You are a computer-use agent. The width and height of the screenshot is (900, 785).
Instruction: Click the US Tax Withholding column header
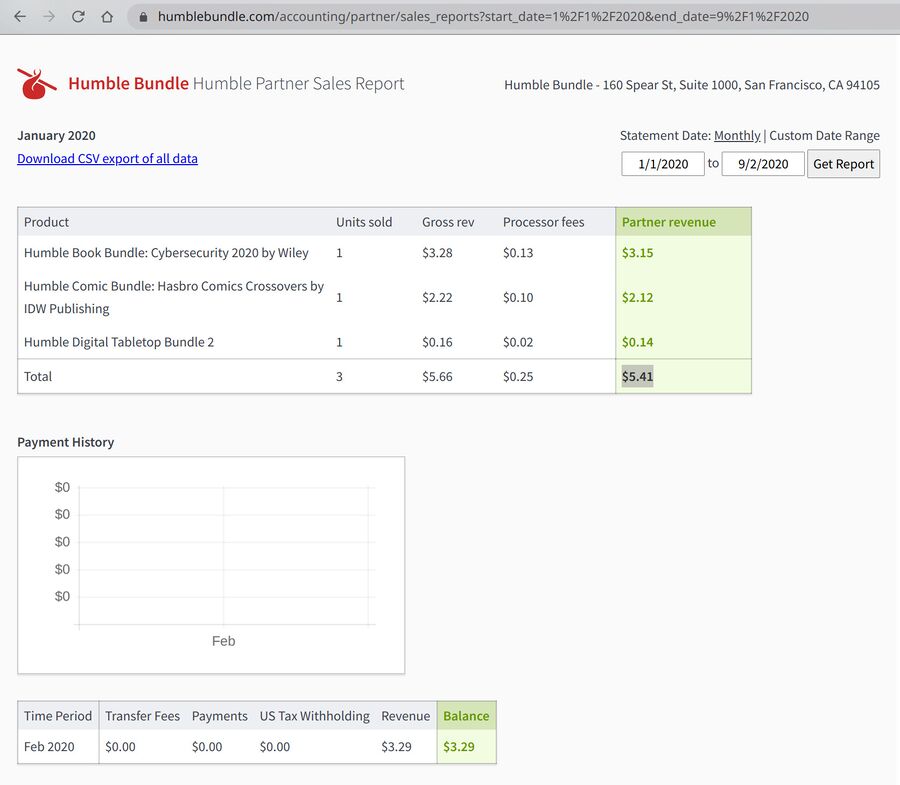coord(315,716)
